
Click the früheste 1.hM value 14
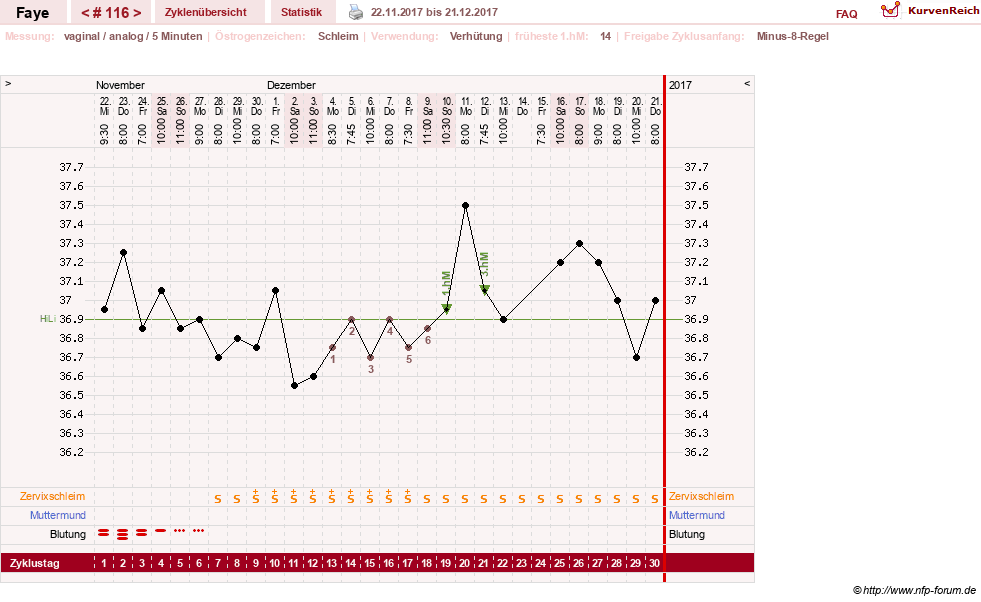pos(606,36)
